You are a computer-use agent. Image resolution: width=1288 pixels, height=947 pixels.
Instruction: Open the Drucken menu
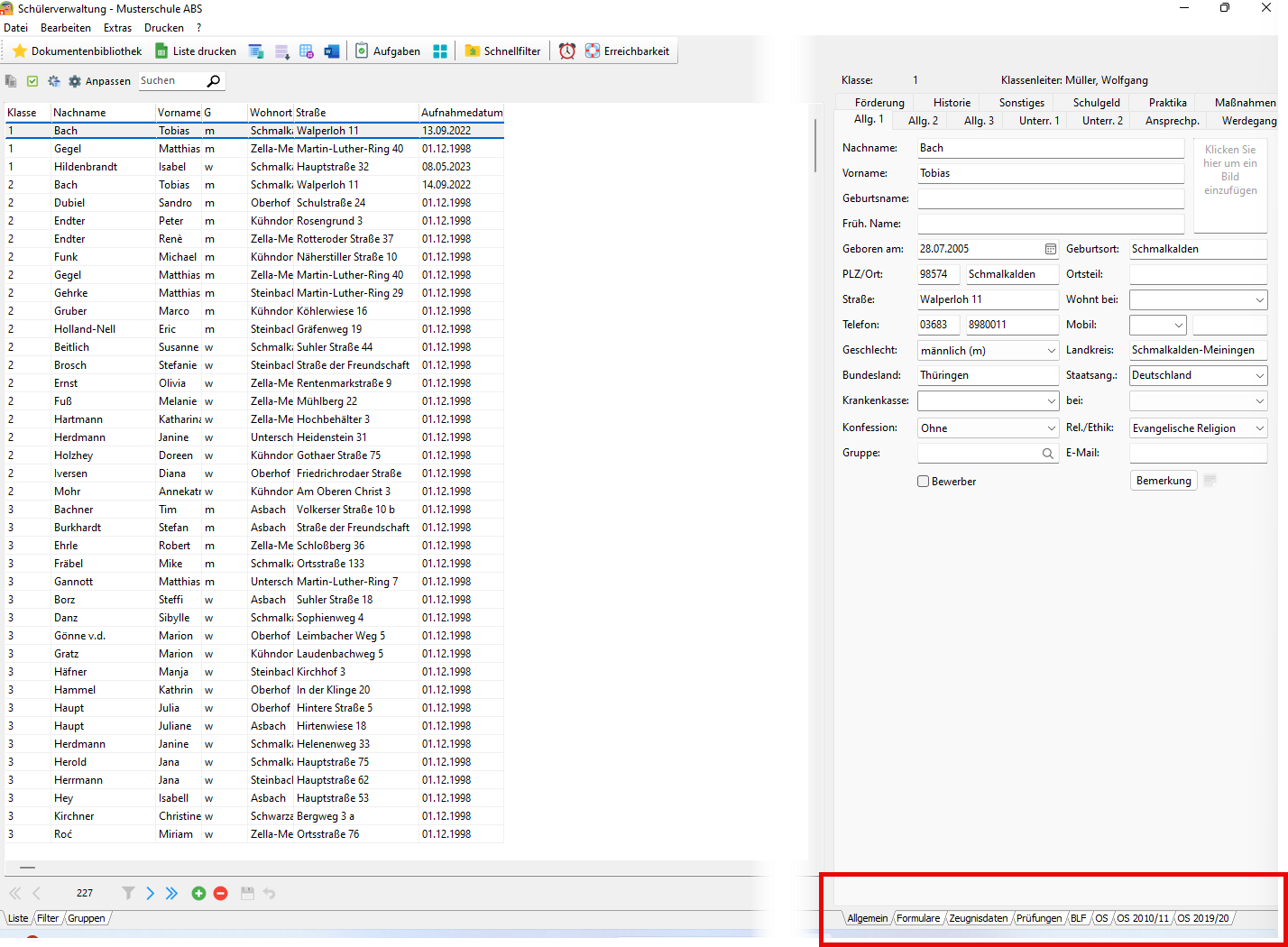pos(164,28)
